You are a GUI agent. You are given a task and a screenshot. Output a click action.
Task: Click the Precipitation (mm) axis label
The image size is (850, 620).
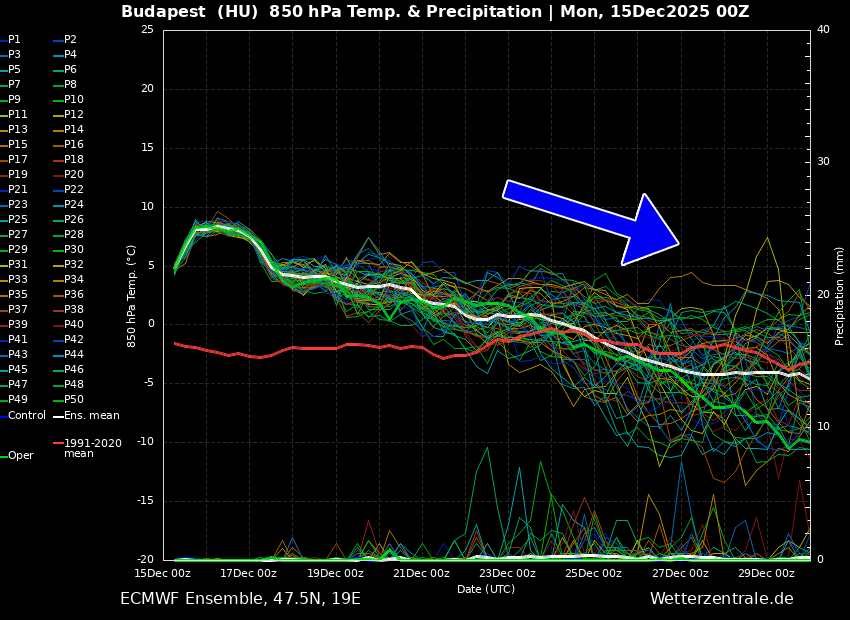tap(840, 295)
